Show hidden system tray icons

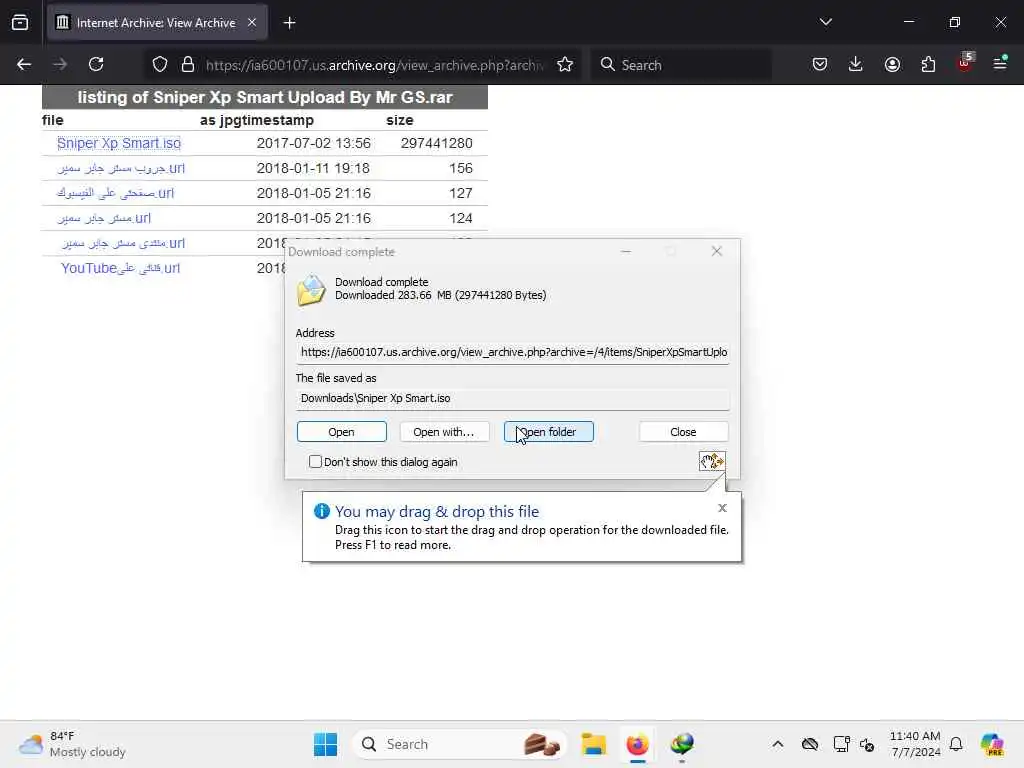[777, 744]
